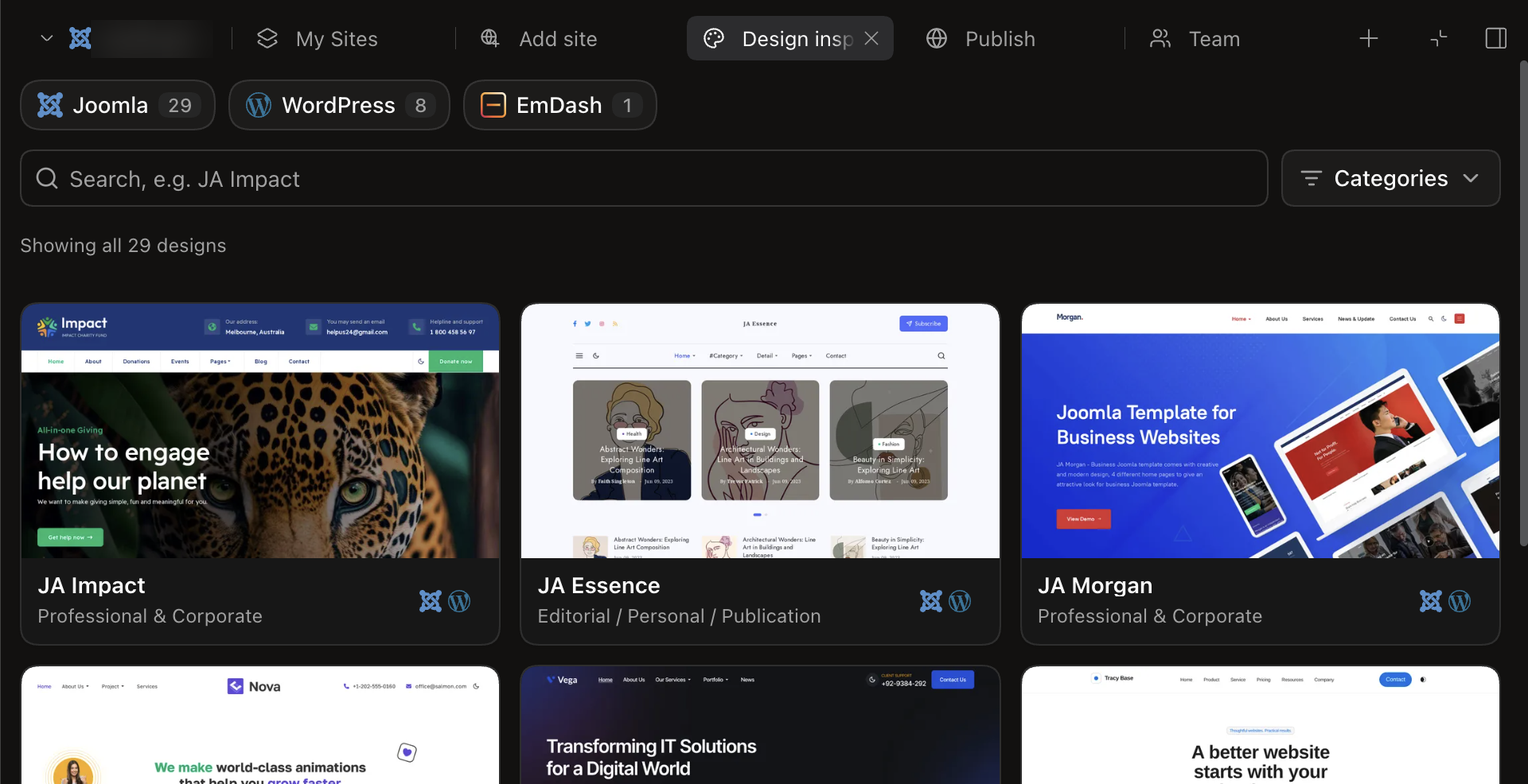The height and width of the screenshot is (784, 1528).
Task: Expand the site switcher chevron at top left
Action: coord(46,38)
